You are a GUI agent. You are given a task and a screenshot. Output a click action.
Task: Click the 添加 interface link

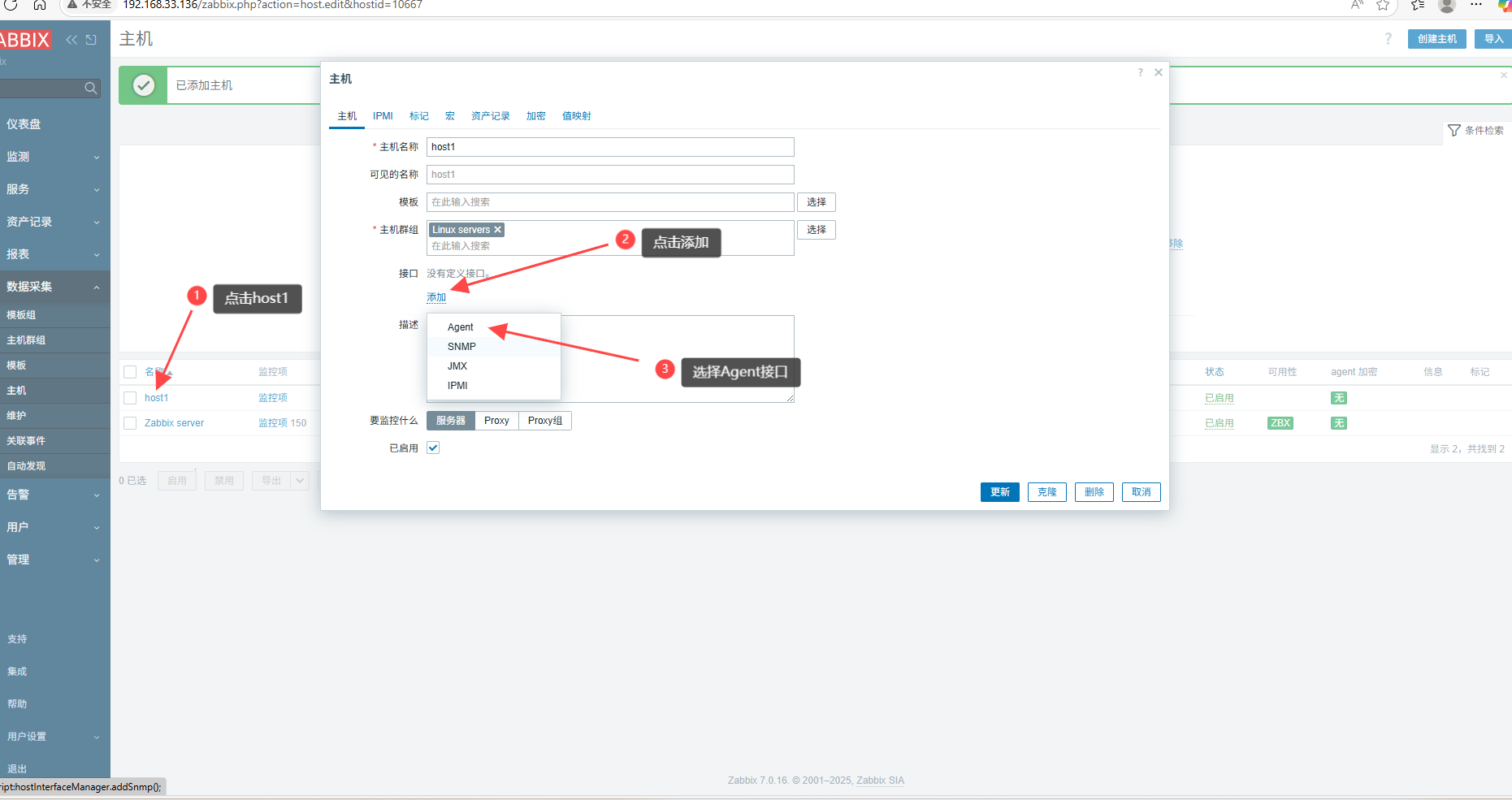tap(436, 297)
